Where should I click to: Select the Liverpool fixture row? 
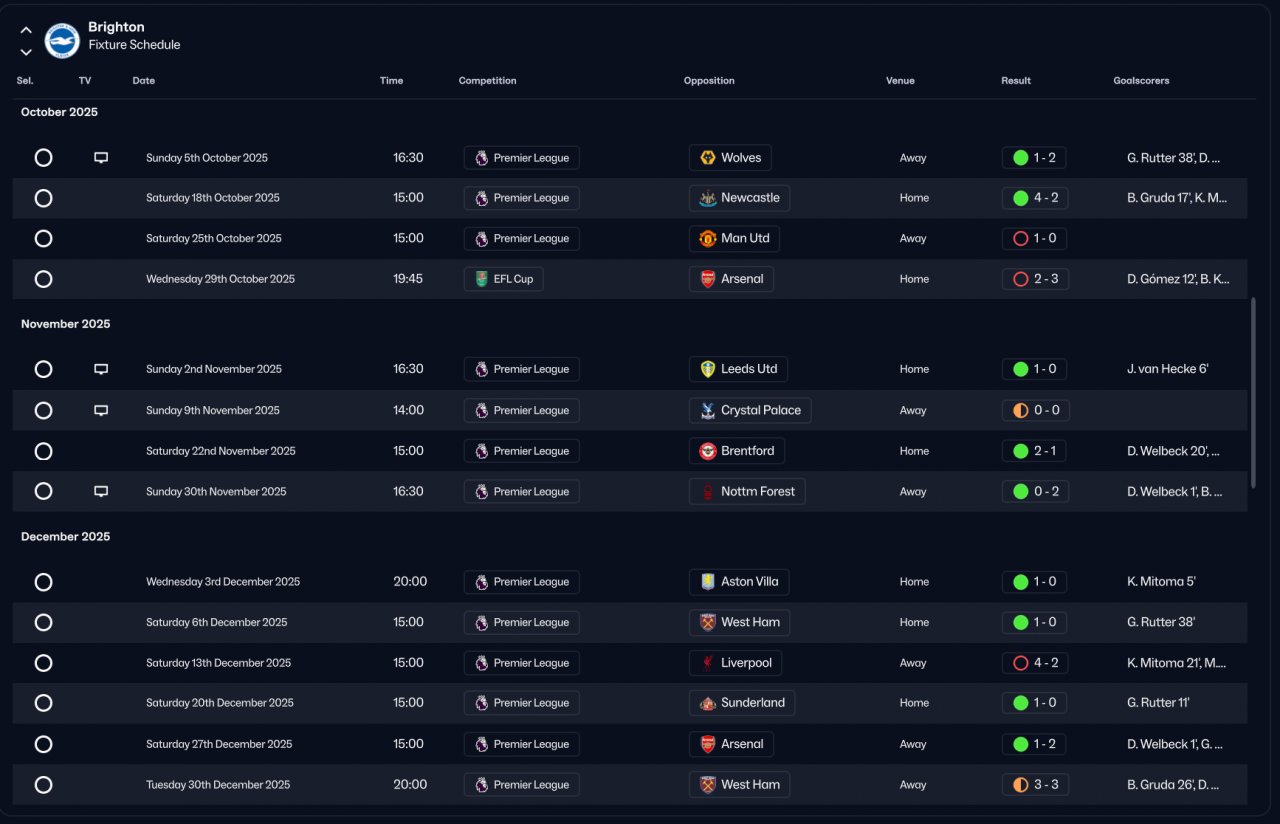(43, 663)
